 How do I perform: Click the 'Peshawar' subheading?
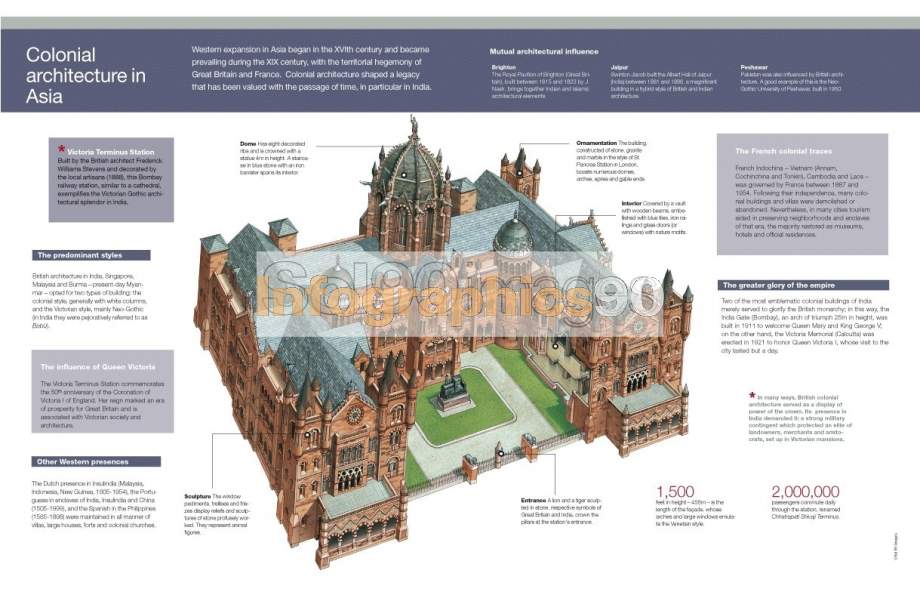pyautogui.click(x=754, y=67)
